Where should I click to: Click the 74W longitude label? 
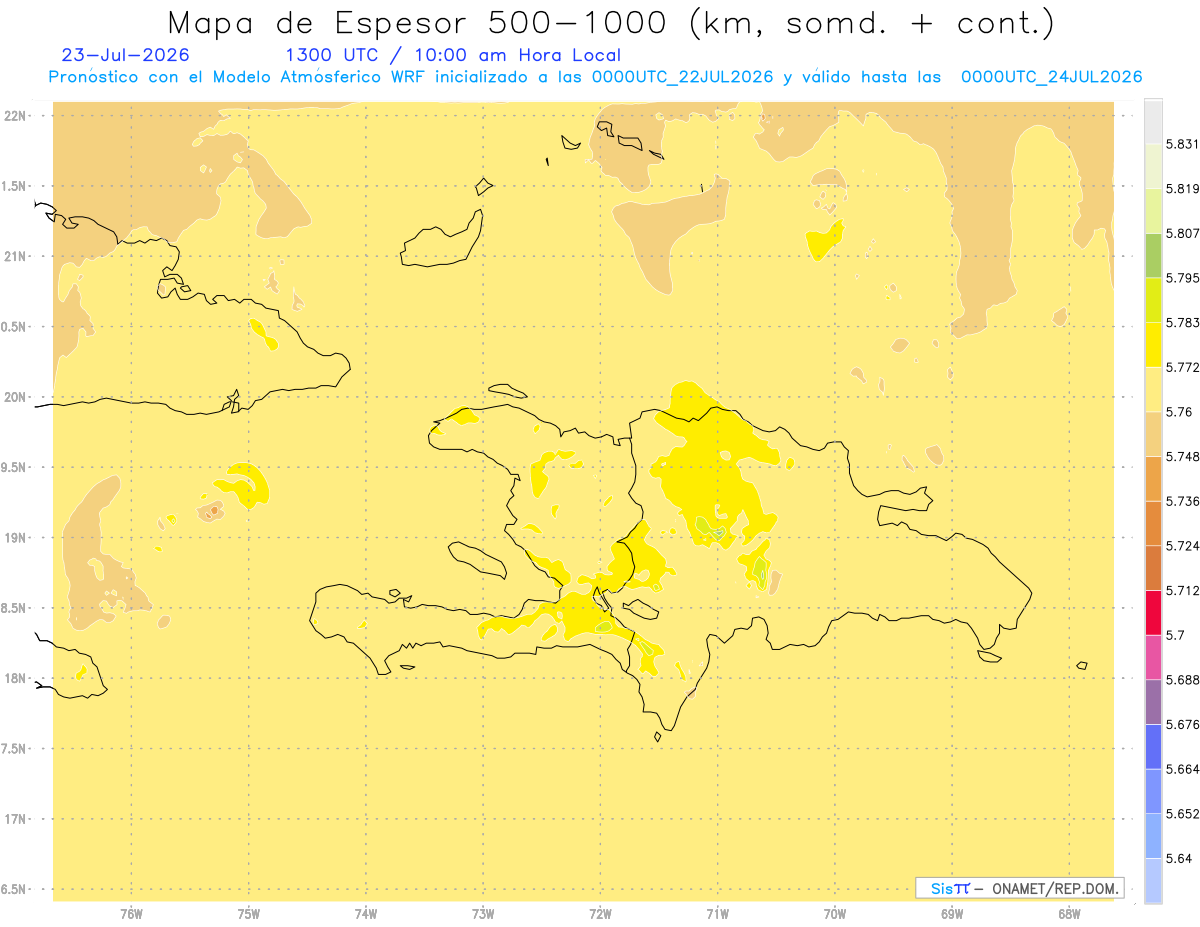[x=366, y=915]
